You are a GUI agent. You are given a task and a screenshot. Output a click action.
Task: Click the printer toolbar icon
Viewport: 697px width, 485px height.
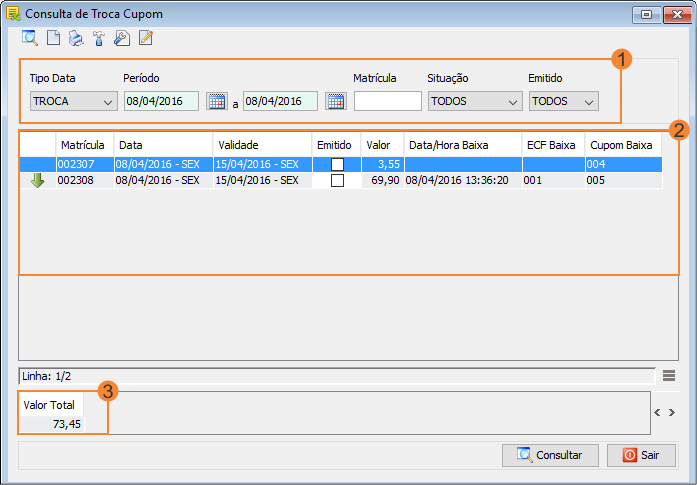pos(76,38)
